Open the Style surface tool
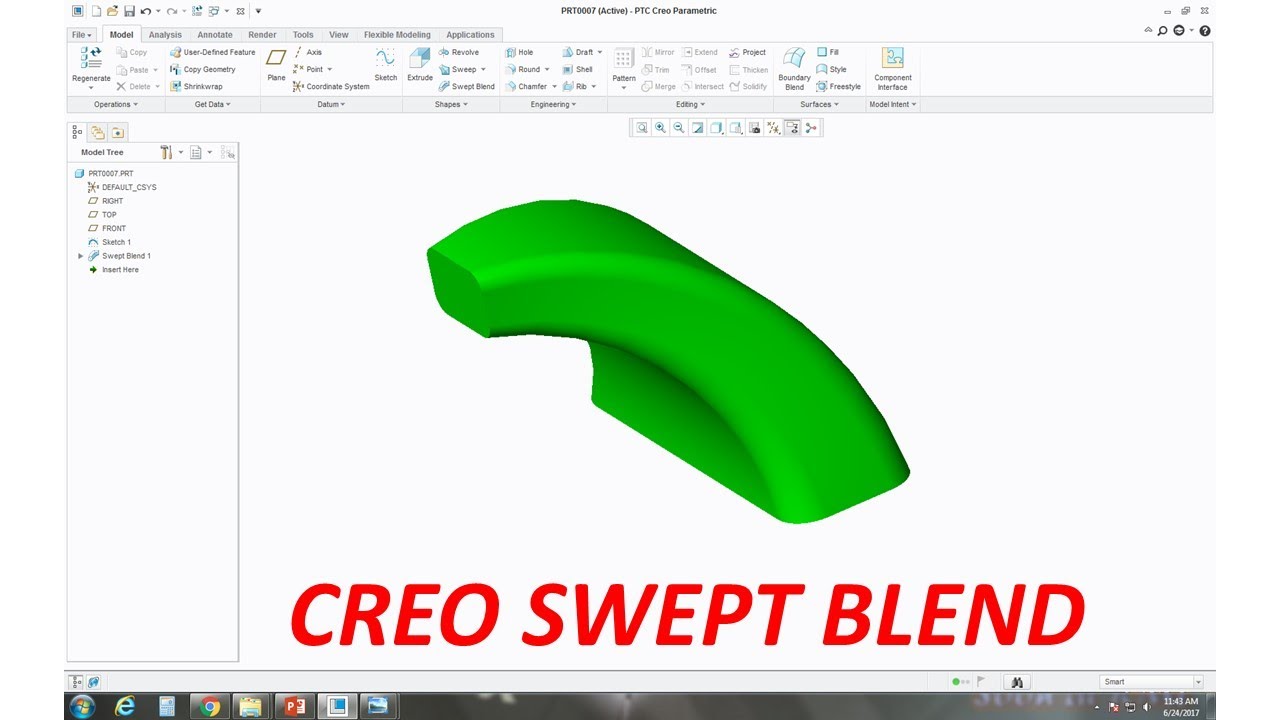The width and height of the screenshot is (1280, 720). (832, 69)
